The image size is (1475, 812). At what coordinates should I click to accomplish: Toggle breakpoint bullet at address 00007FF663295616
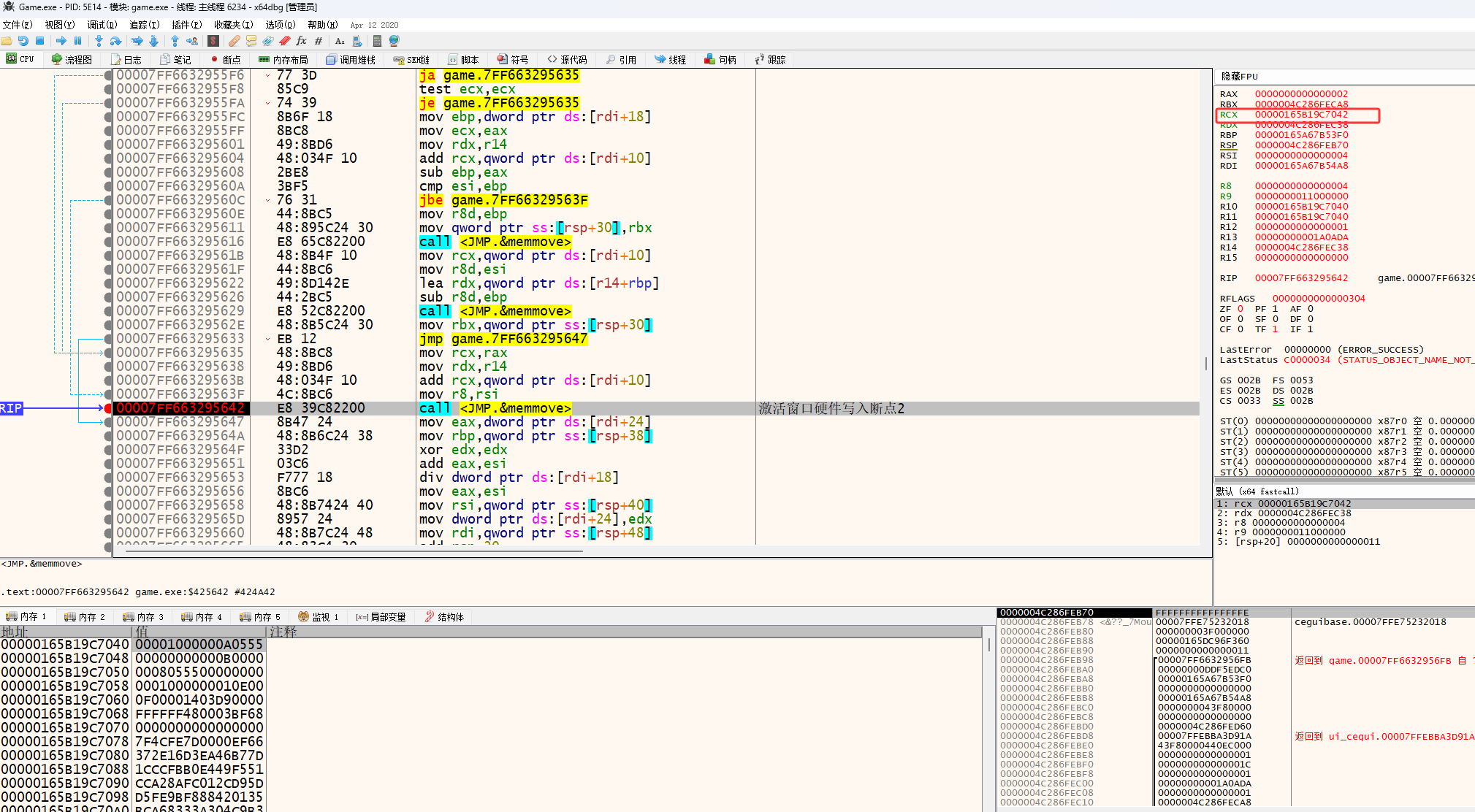(x=108, y=242)
